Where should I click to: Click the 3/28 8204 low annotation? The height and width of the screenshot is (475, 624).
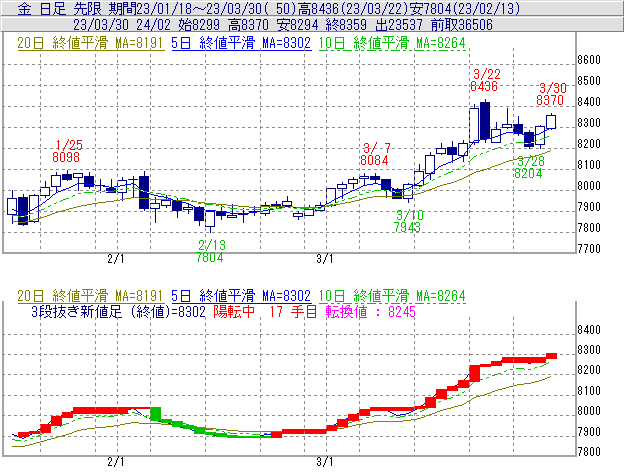pos(529,167)
